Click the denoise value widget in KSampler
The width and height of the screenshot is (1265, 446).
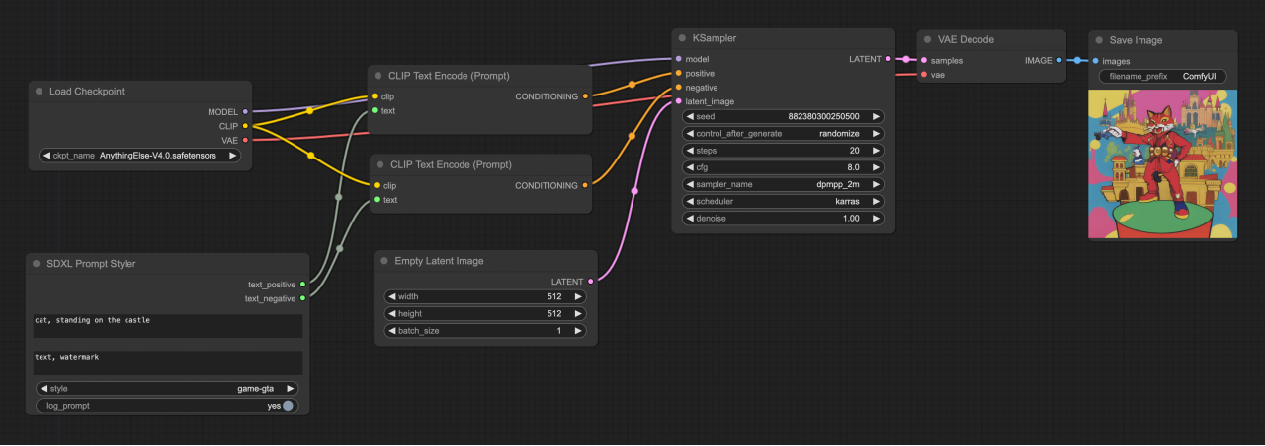coord(782,218)
